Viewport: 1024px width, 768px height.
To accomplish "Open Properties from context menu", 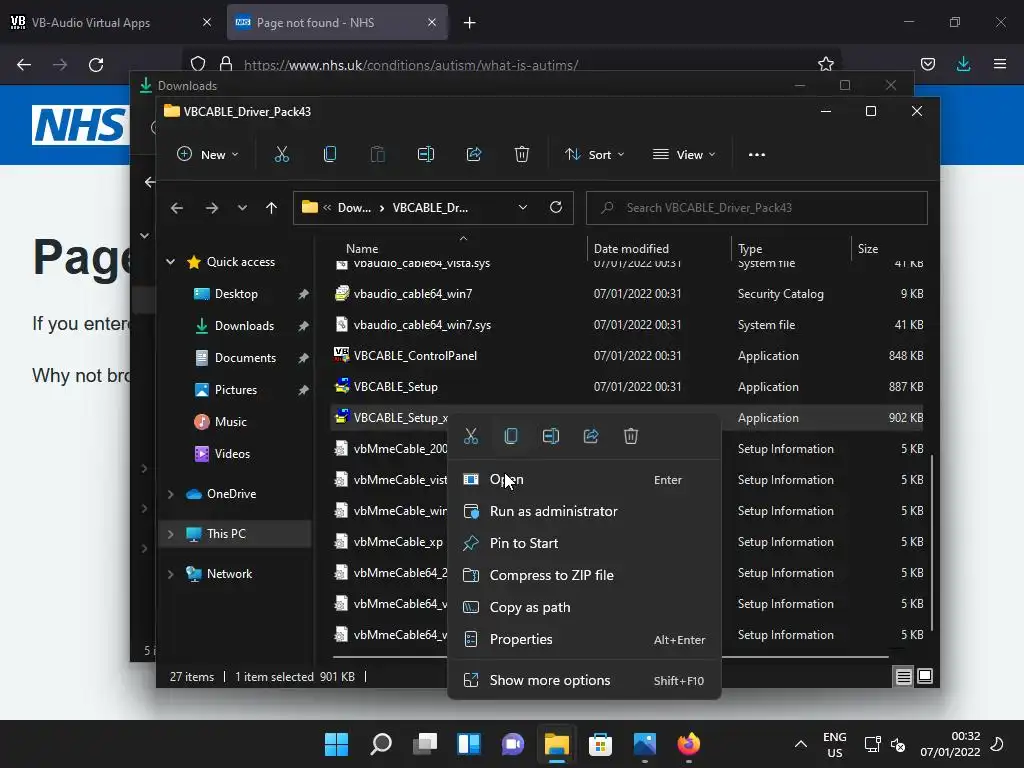I will [584, 639].
